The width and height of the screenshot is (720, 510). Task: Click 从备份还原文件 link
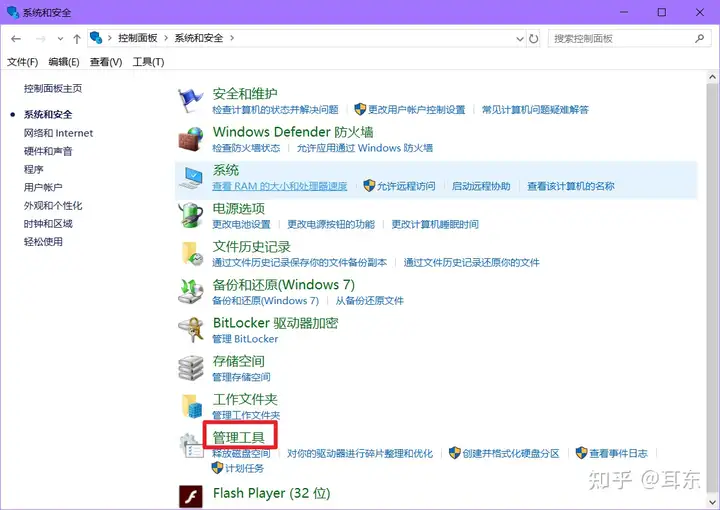370,301
